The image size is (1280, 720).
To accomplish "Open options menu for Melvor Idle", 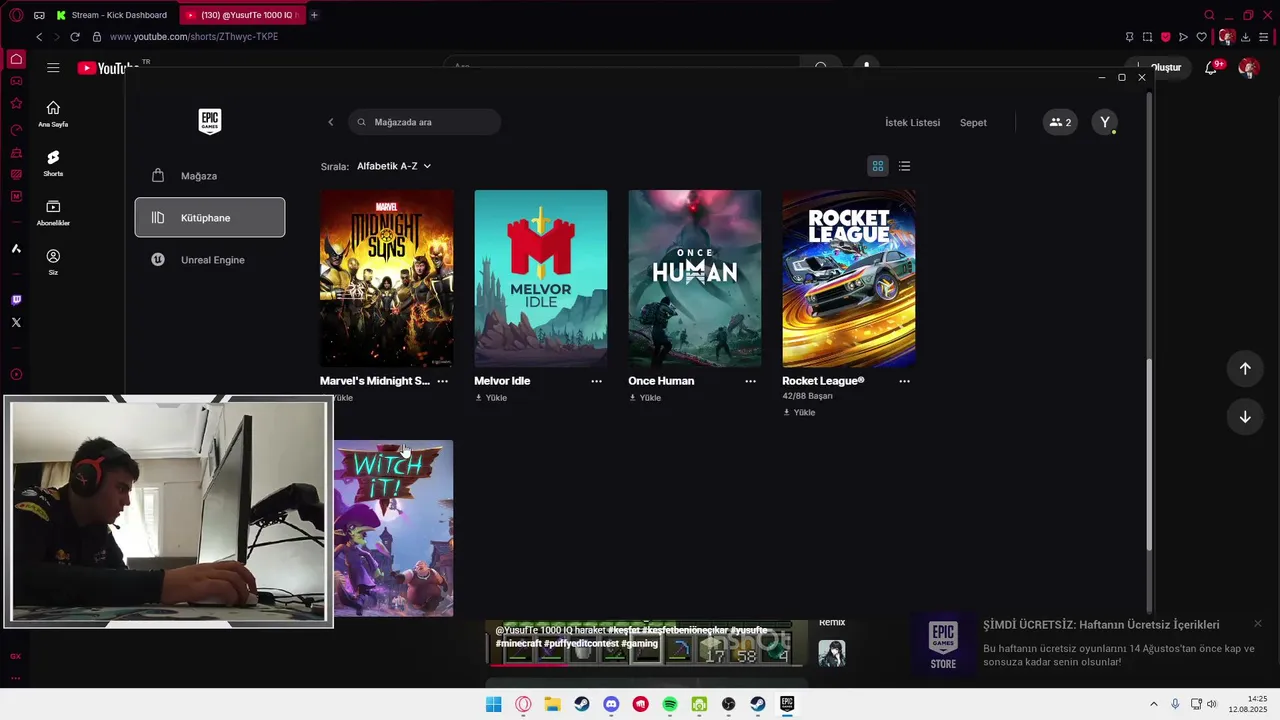I will [x=597, y=381].
